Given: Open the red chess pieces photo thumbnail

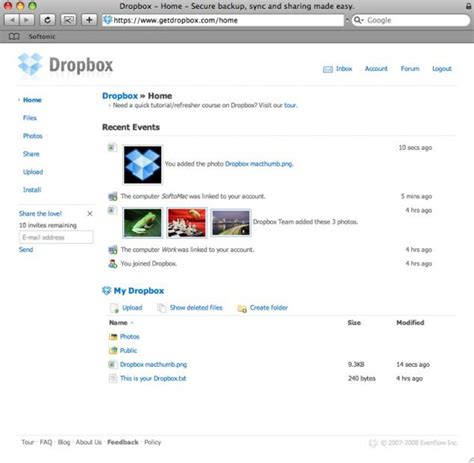Looking at the screenshot, I should pyautogui.click(x=187, y=223).
